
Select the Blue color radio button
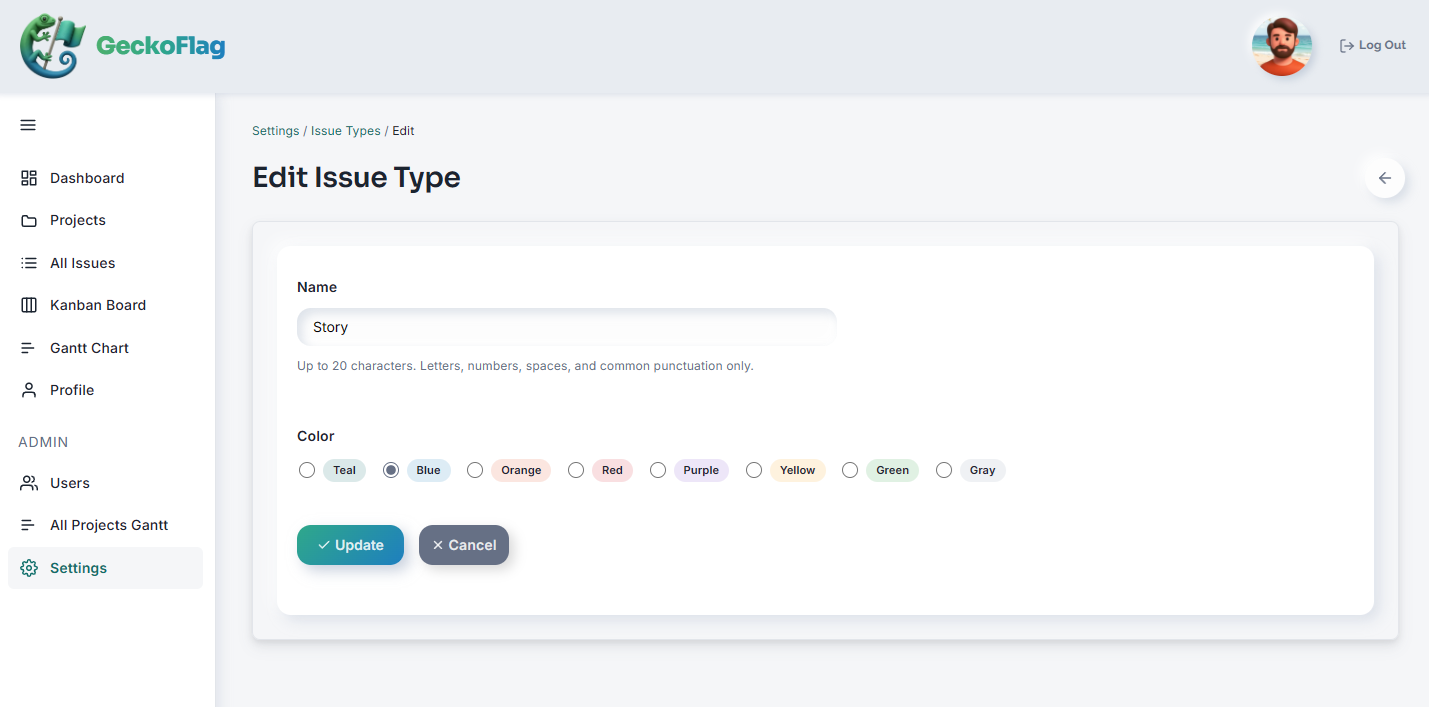click(391, 470)
